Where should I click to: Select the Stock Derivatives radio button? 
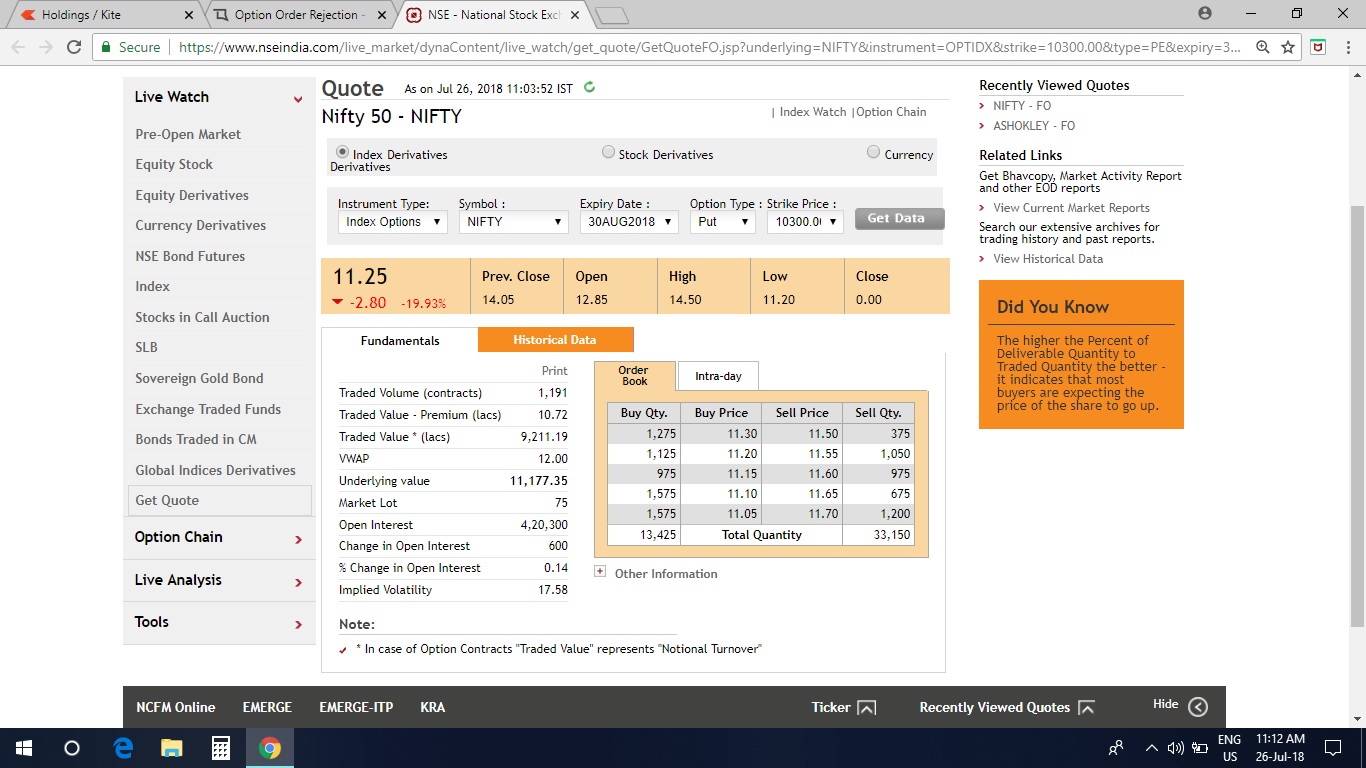point(608,153)
